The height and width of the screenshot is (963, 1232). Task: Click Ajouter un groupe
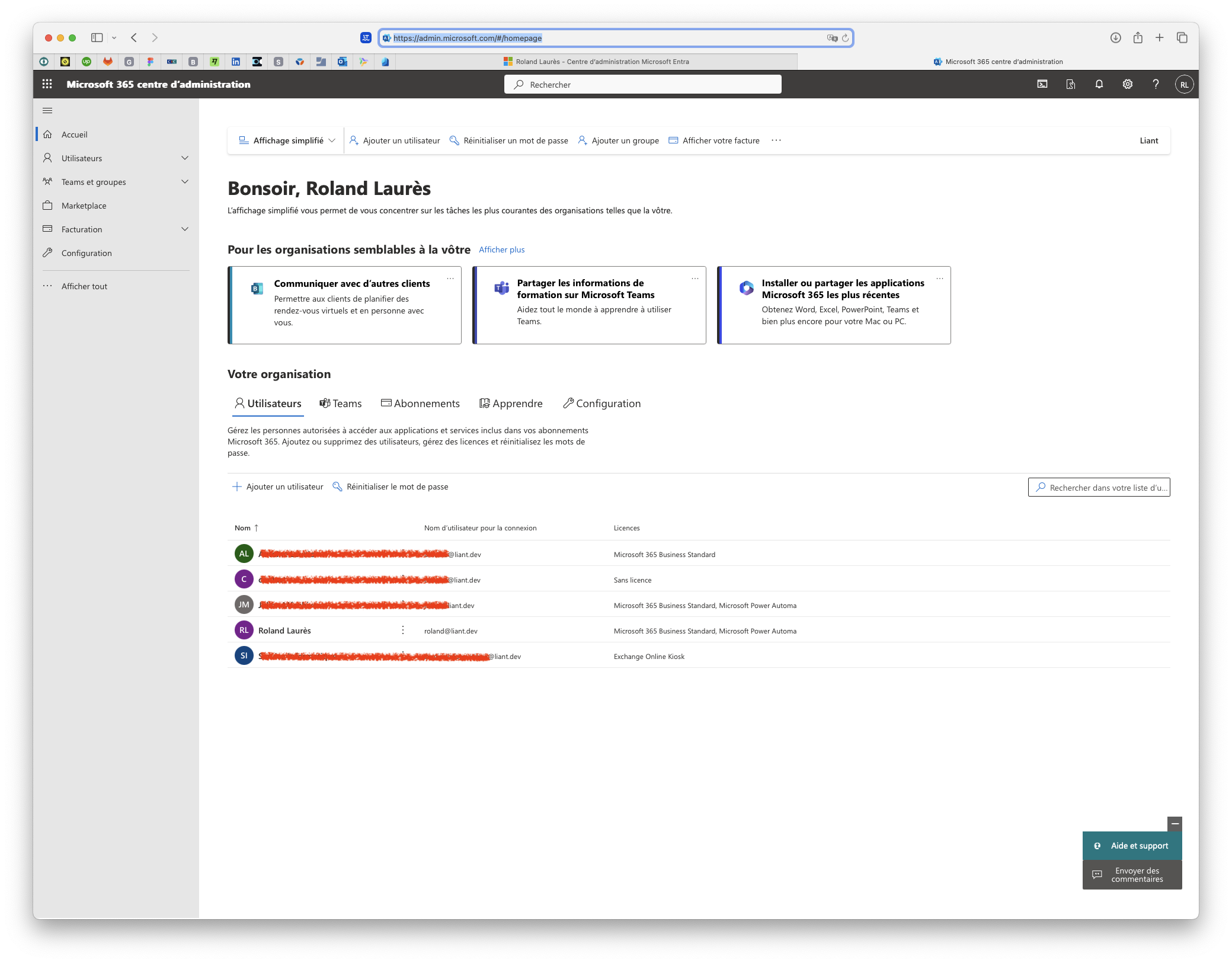619,140
